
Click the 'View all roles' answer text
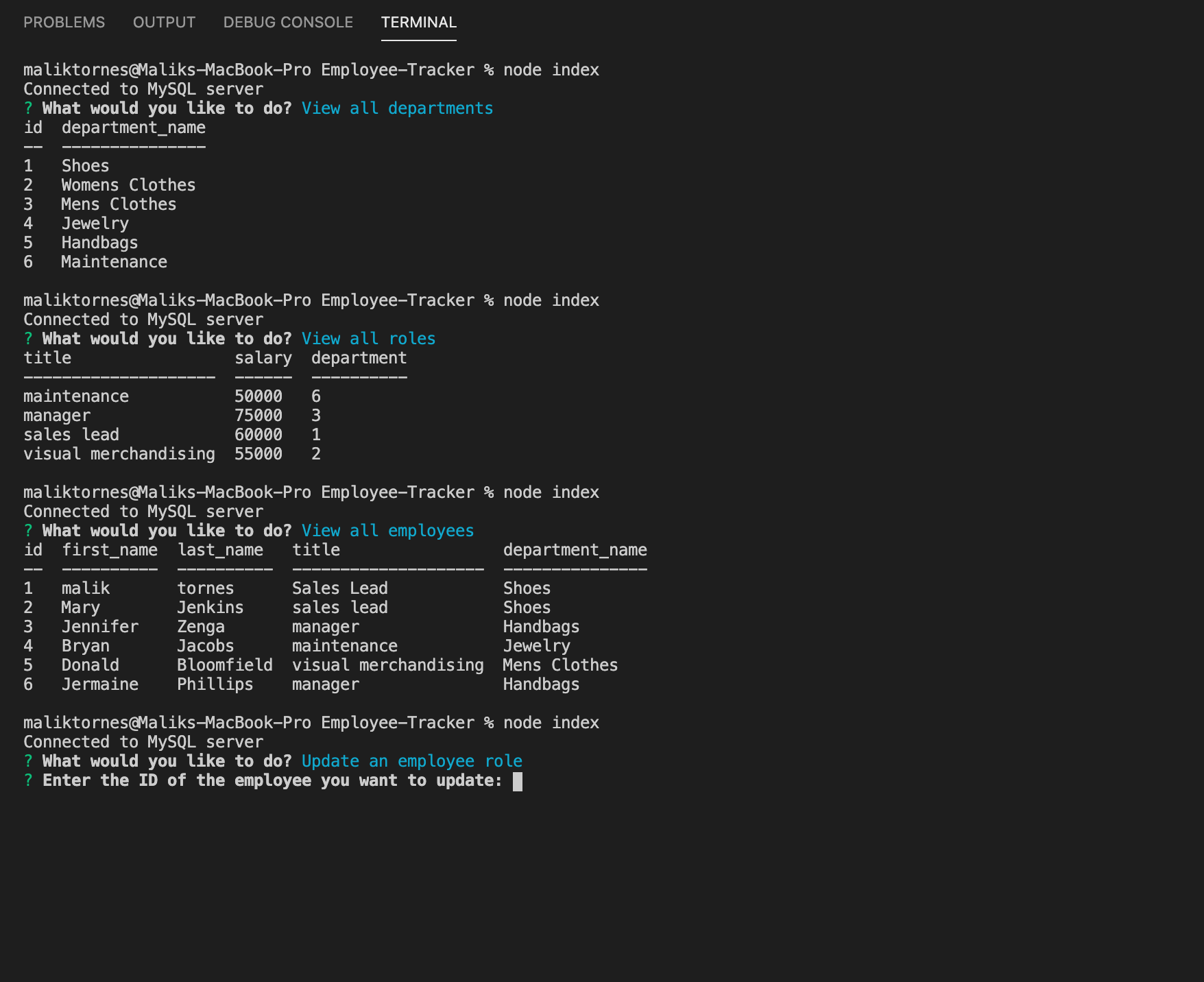368,338
